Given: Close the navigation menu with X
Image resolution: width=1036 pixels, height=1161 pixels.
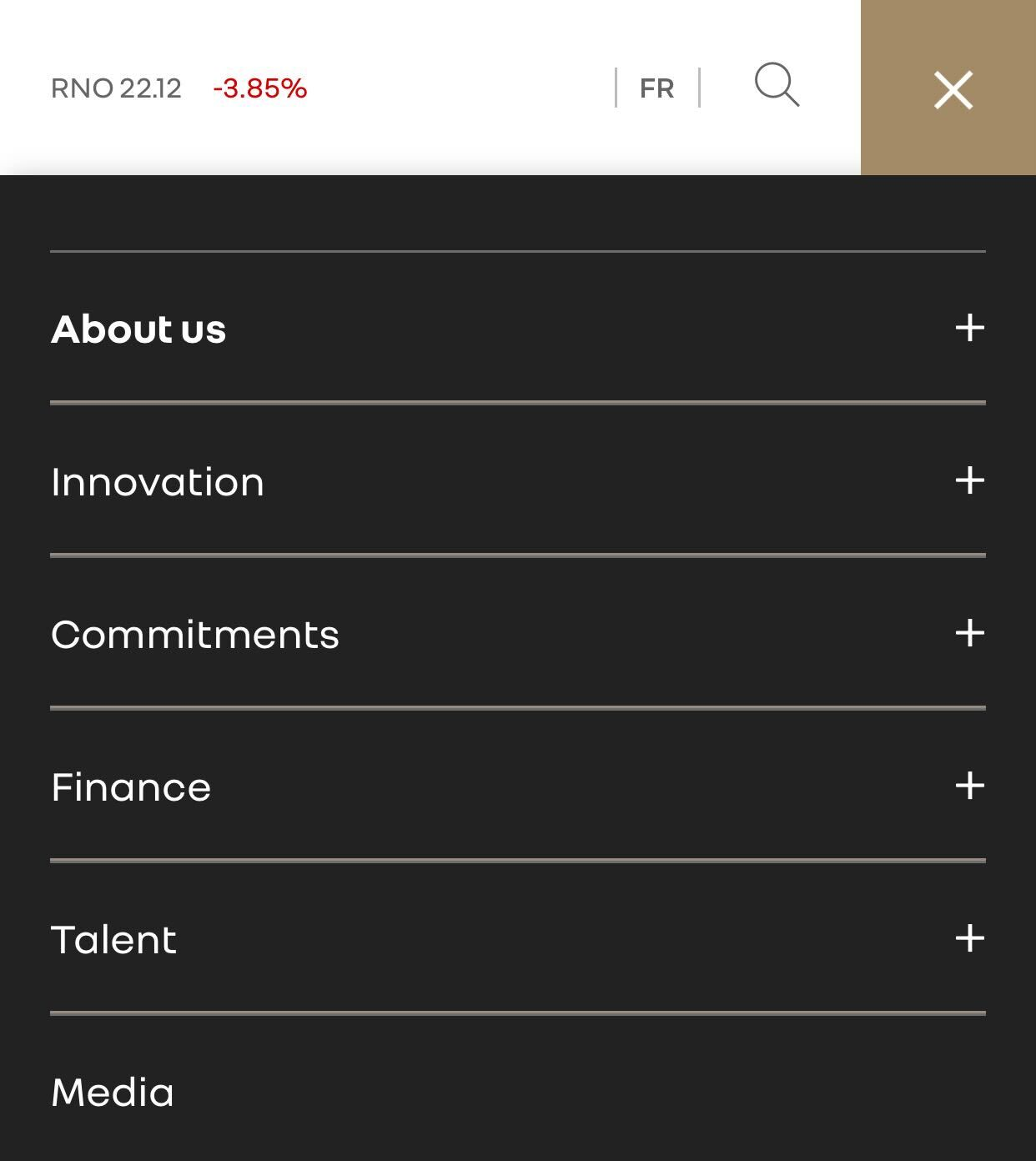Looking at the screenshot, I should point(953,89).
